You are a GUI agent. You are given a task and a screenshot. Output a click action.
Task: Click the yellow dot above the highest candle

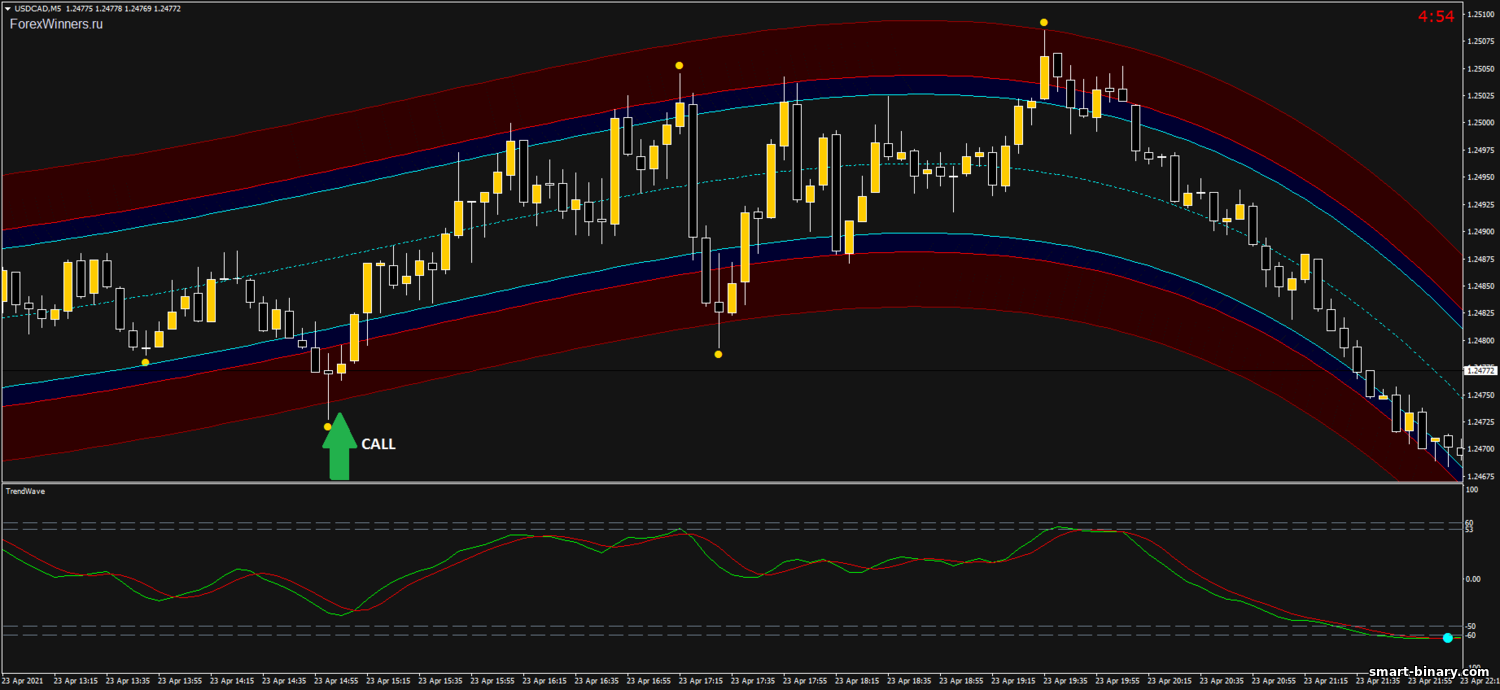1044,22
